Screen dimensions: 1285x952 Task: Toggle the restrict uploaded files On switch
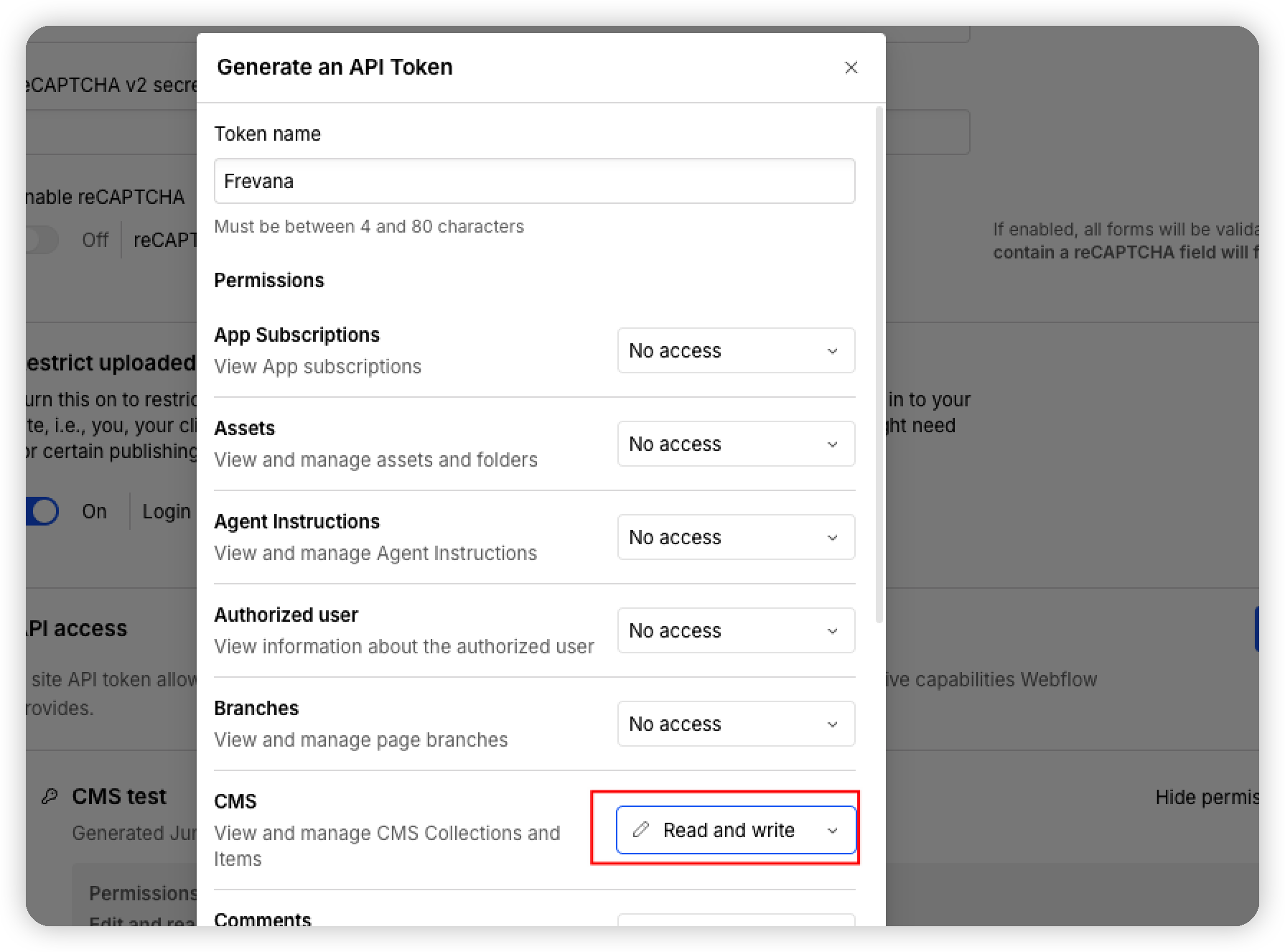point(42,511)
